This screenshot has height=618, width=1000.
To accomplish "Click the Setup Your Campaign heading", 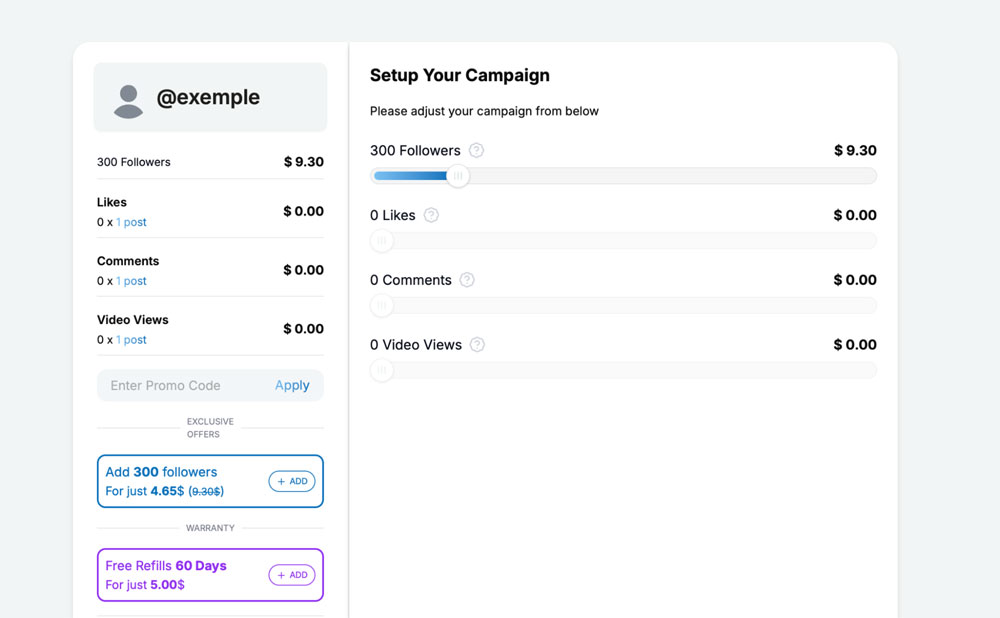I will tap(459, 75).
